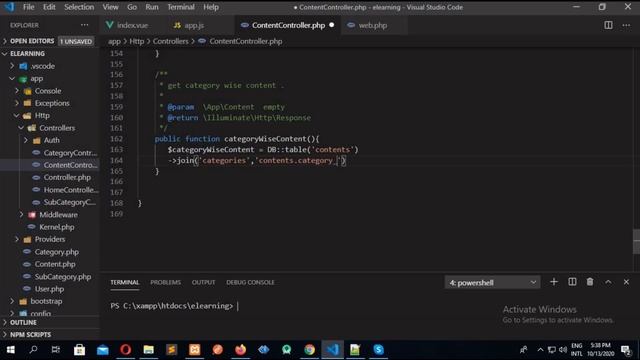640x360 pixels.
Task: Open Explorer views and more actions ellipsis
Action: 84,25
